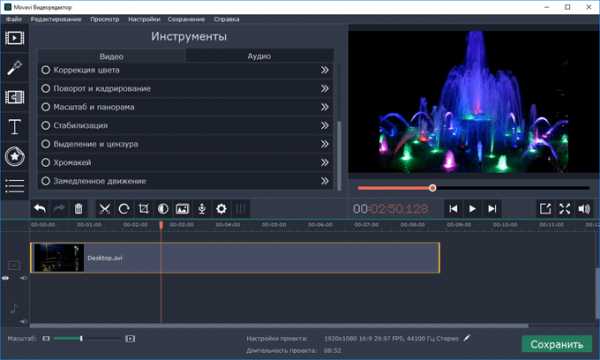Image resolution: width=600 pixels, height=360 pixels.
Task: Click the timeline horizontal scrollbar
Action: [x=279, y=326]
